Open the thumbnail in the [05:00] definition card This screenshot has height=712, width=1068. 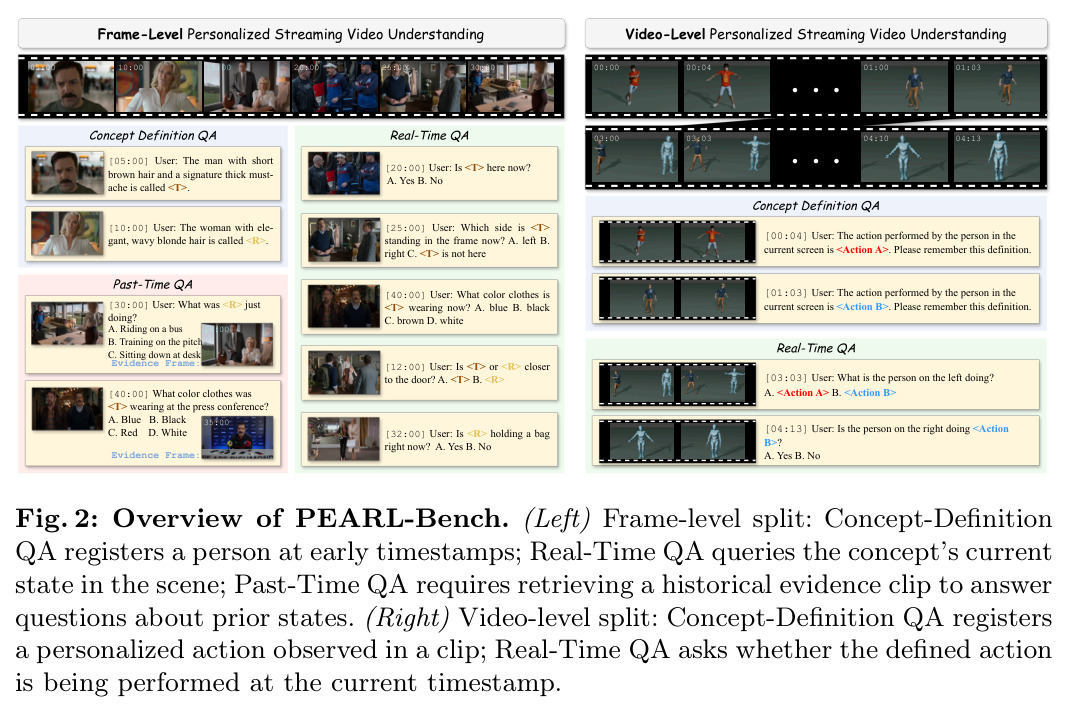tap(67, 173)
